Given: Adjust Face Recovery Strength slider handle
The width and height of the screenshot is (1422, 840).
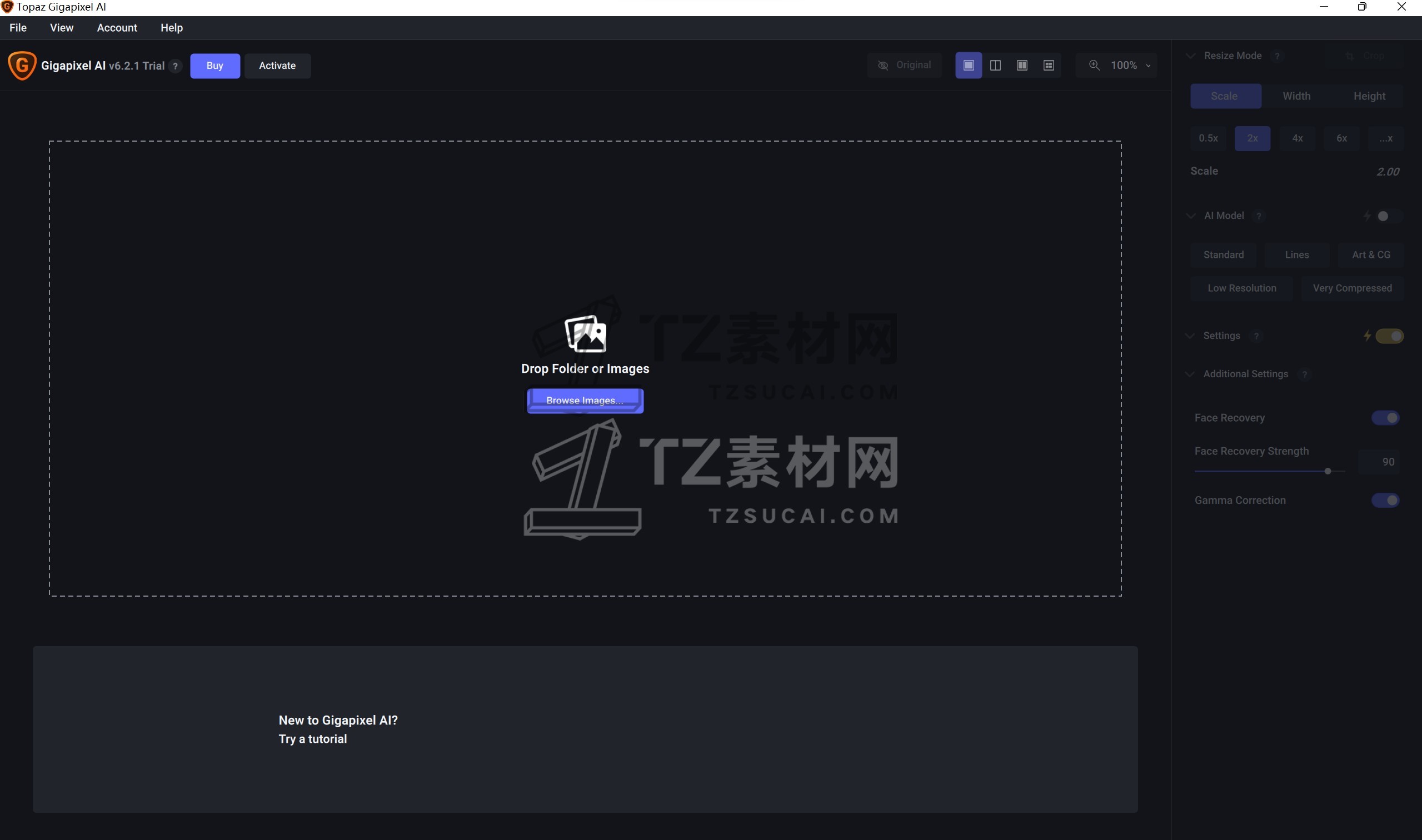Looking at the screenshot, I should coord(1328,472).
